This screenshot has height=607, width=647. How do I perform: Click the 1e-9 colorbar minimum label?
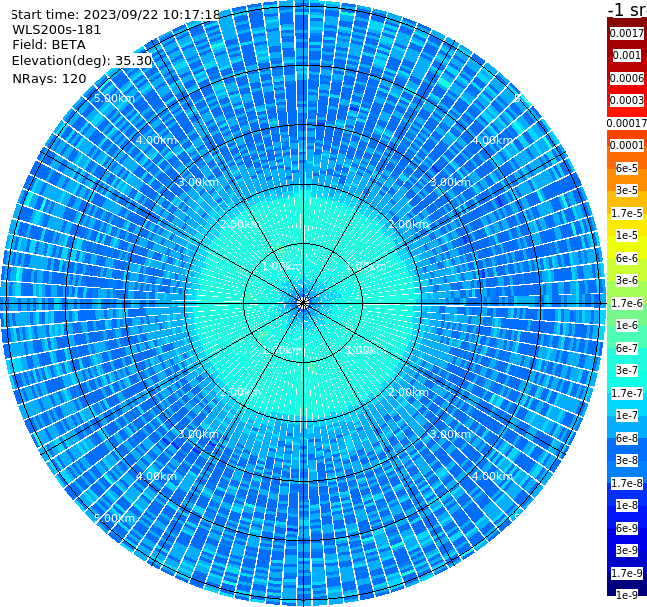[x=627, y=595]
